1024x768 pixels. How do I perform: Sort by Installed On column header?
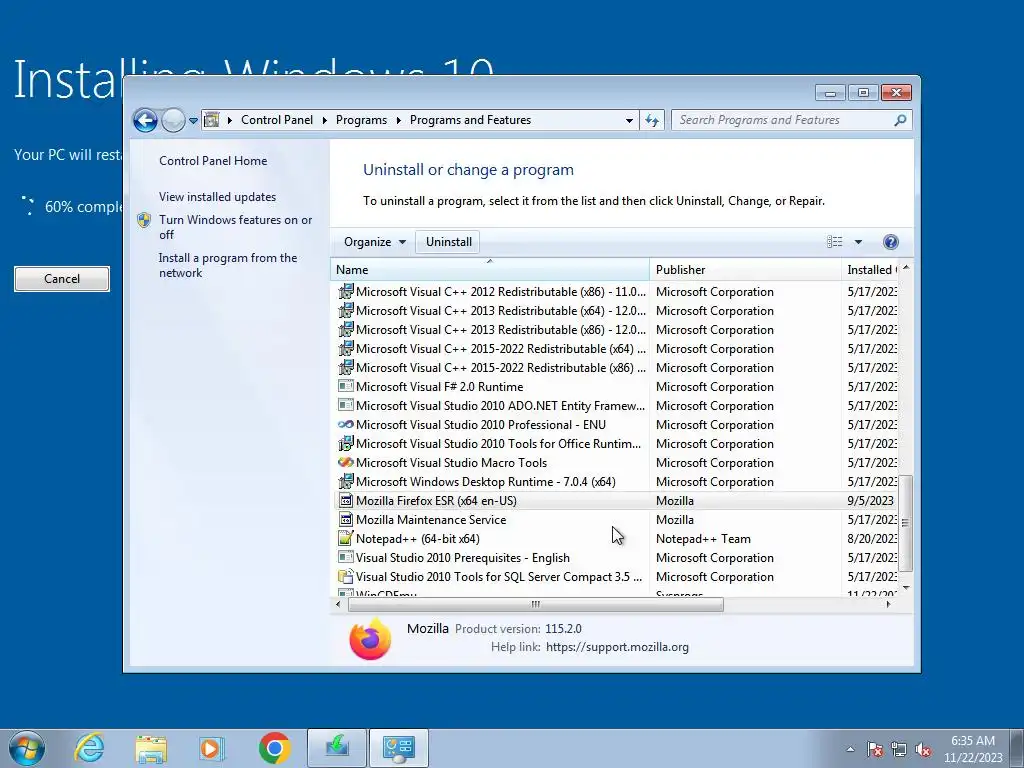(871, 270)
